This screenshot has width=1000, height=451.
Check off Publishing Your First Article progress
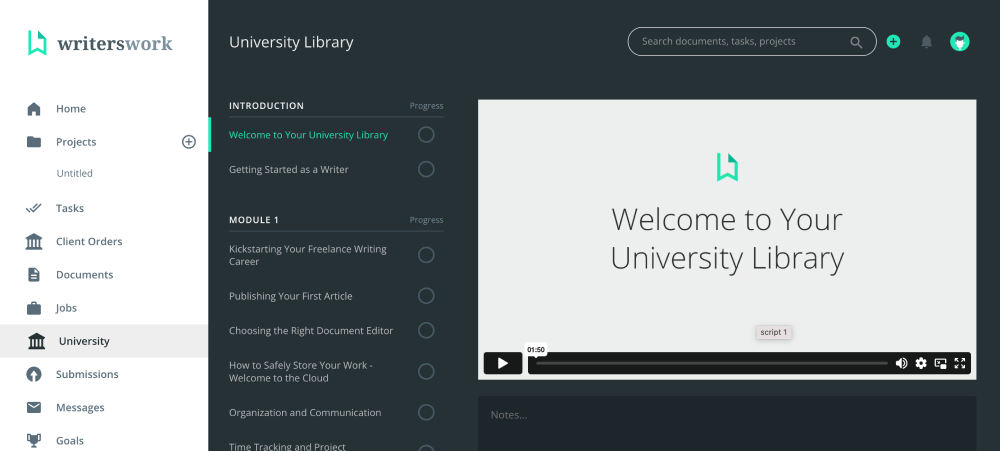426,296
